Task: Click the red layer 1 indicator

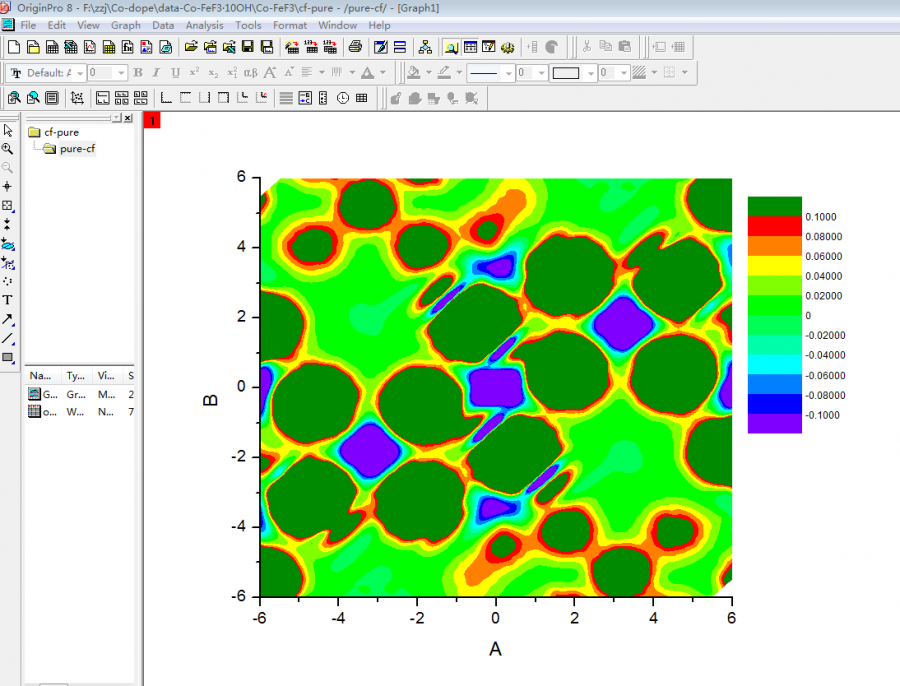Action: (152, 121)
